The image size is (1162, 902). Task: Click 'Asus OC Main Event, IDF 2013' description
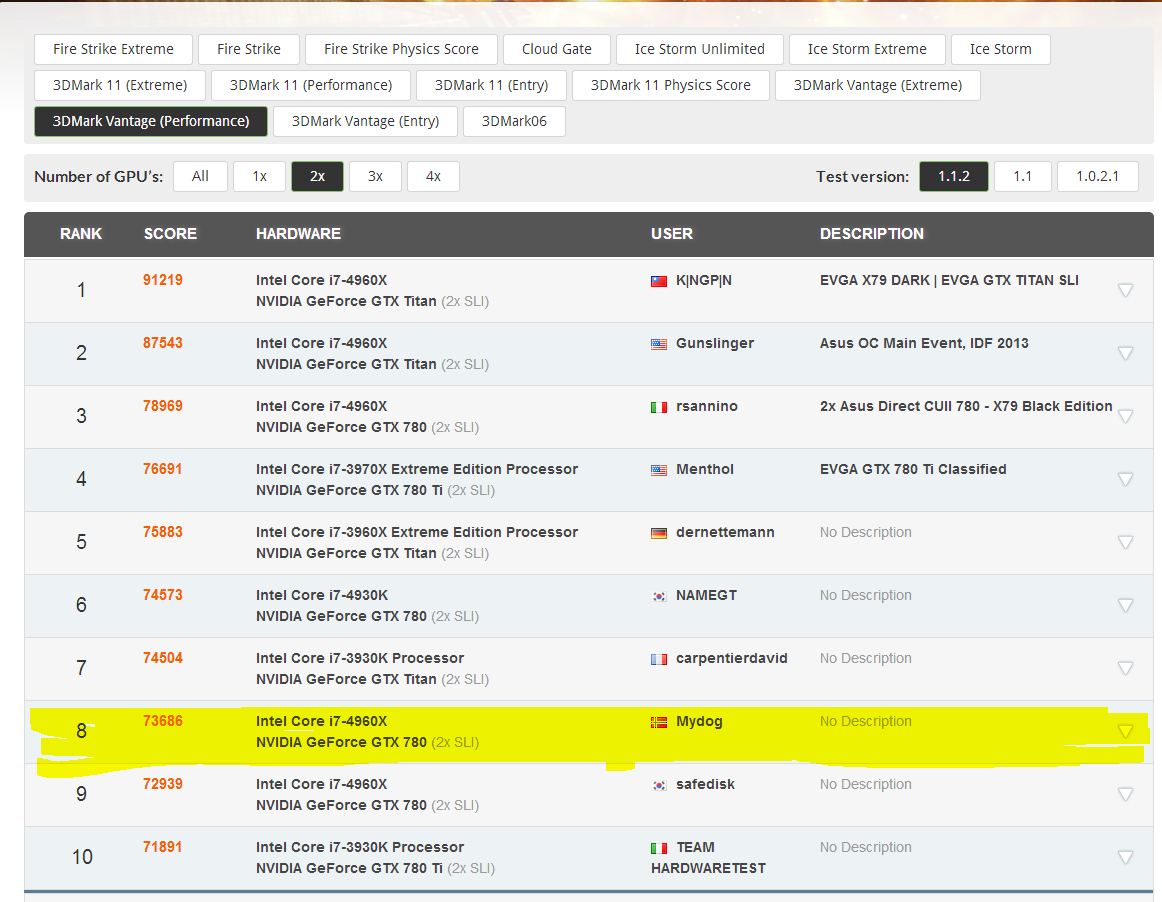tap(924, 343)
